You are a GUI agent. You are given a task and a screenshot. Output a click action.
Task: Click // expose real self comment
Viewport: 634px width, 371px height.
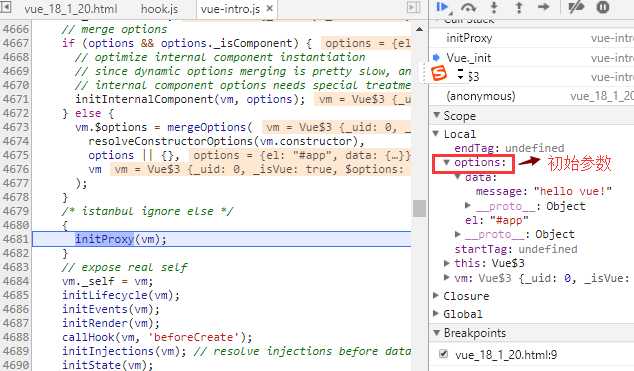tap(125, 267)
